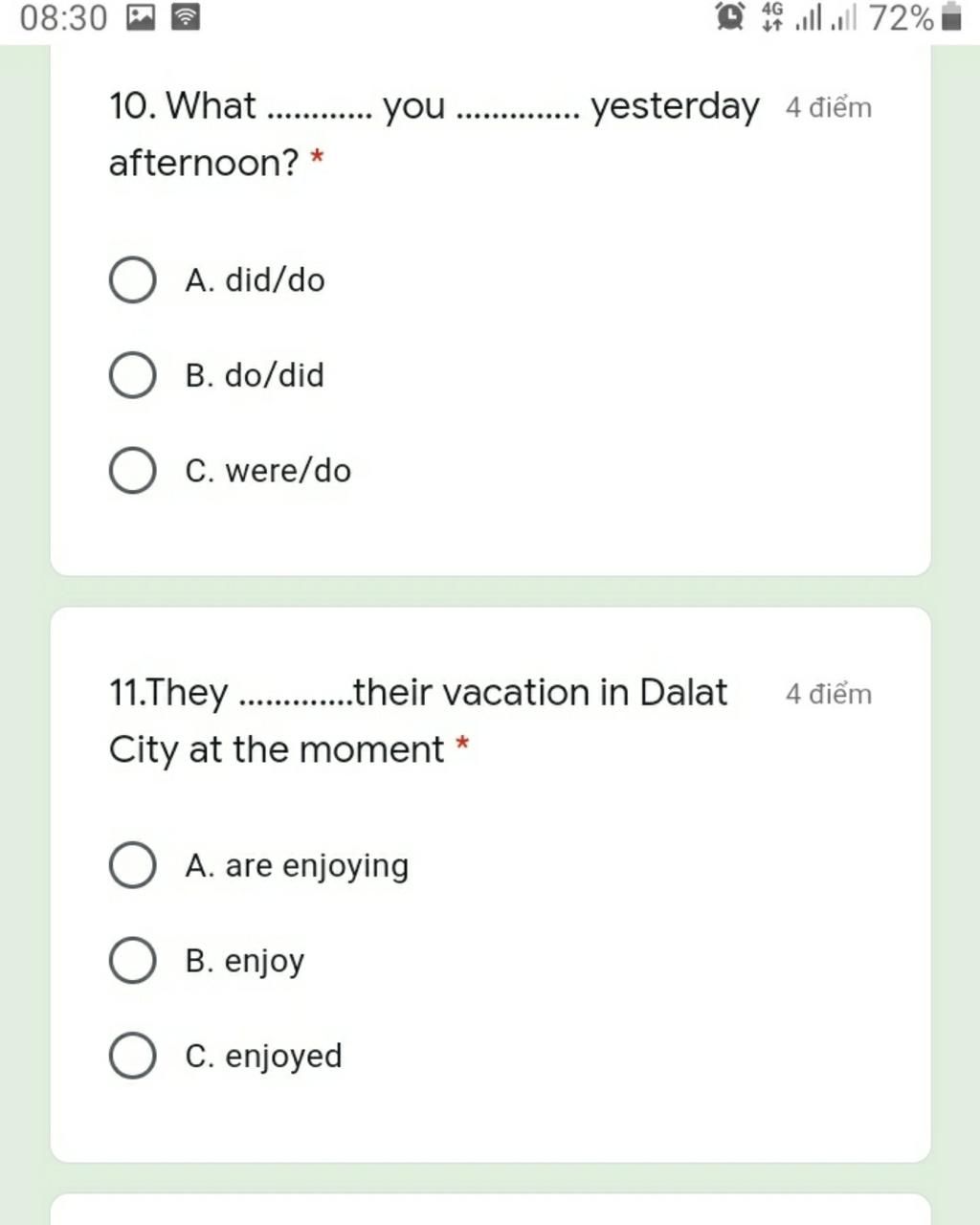Tap the first SIM signal strength icon
This screenshot has width=980, height=1225.
809,17
